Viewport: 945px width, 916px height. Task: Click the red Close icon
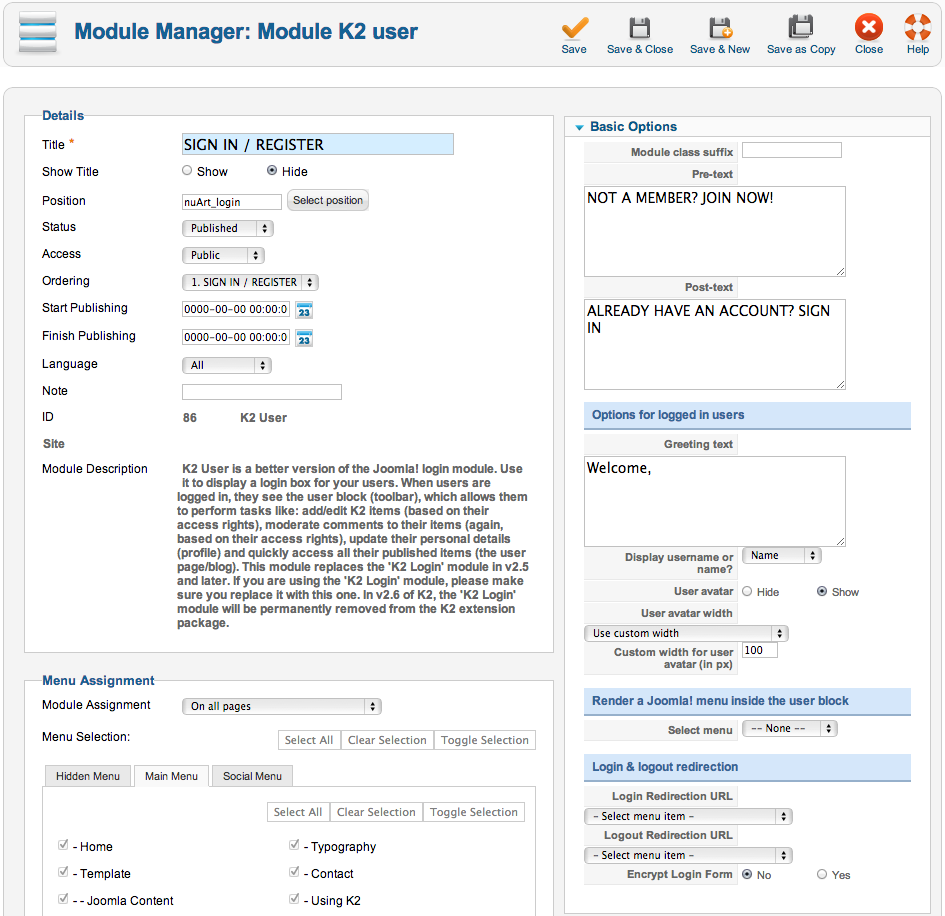point(868,27)
